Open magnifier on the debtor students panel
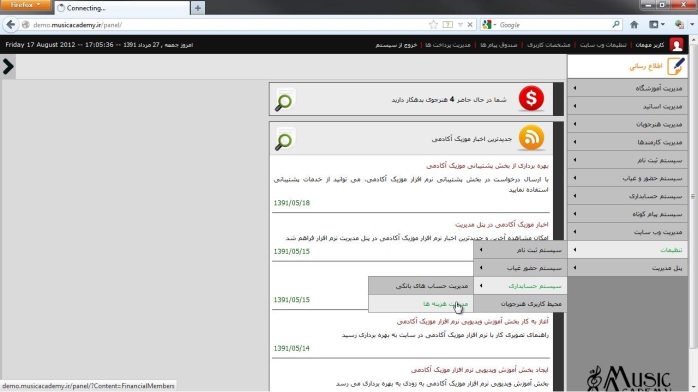Viewport: 698px width, 392px height. [x=284, y=101]
